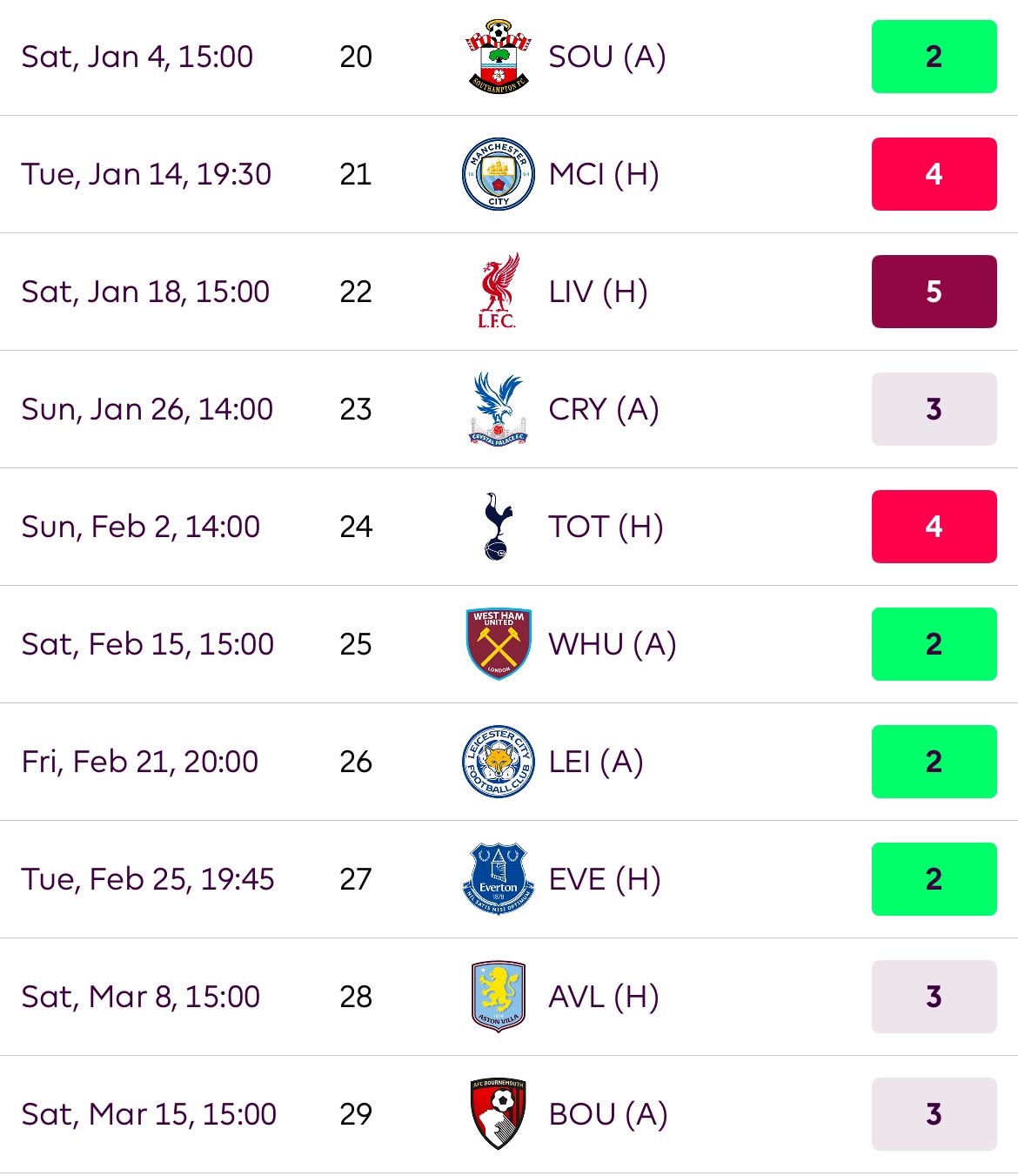The width and height of the screenshot is (1018, 1176).
Task: Open the WHU (A) fixture link
Action: 613,644
